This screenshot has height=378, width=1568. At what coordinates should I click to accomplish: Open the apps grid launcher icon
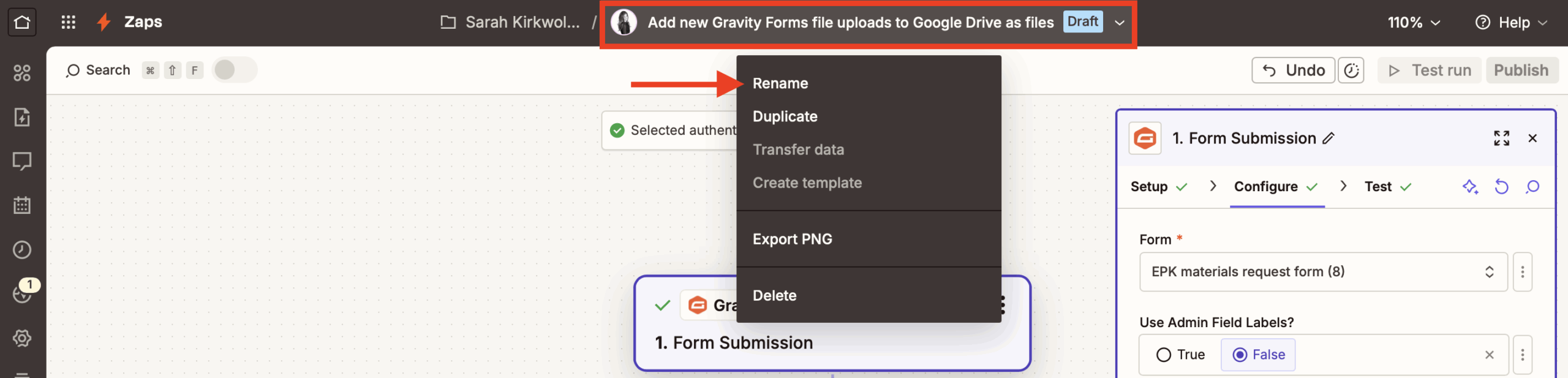coord(69,23)
